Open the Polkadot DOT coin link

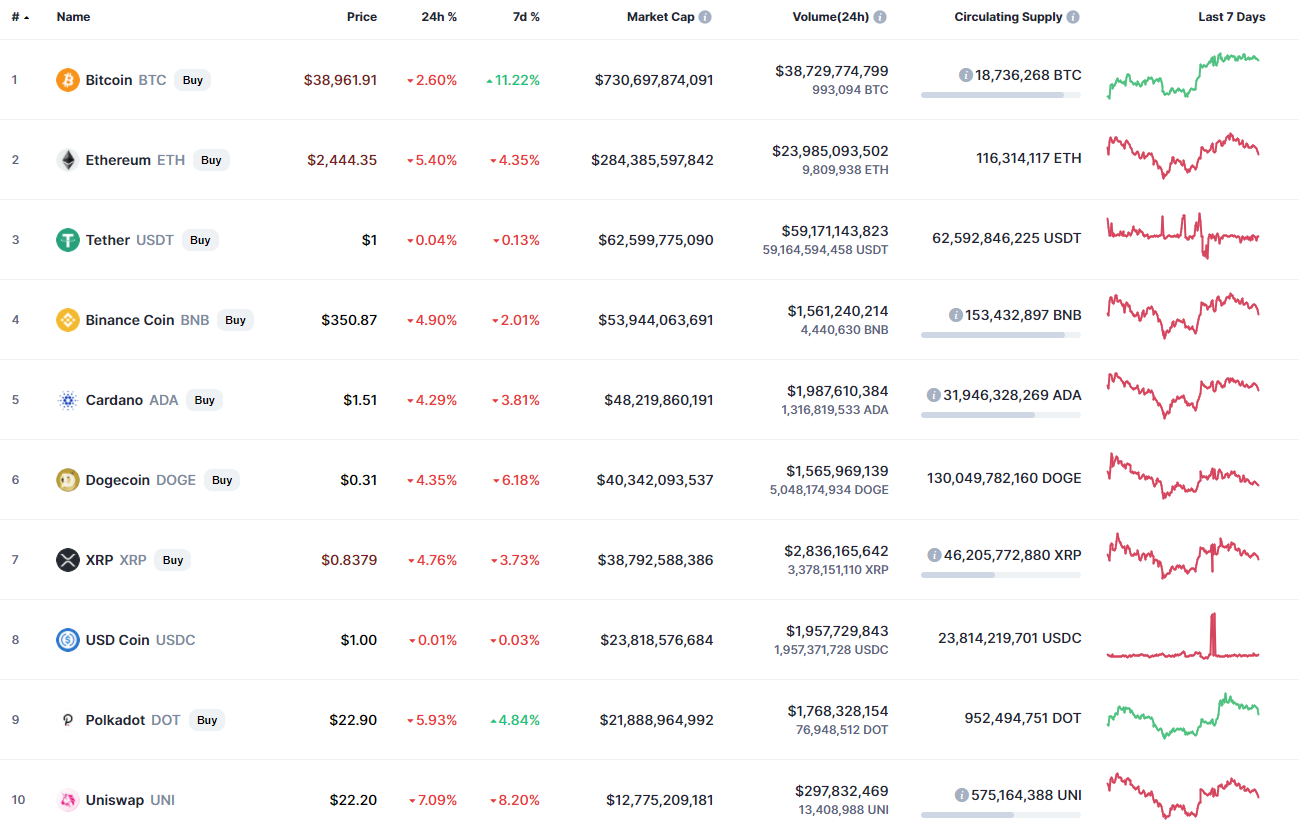(115, 720)
